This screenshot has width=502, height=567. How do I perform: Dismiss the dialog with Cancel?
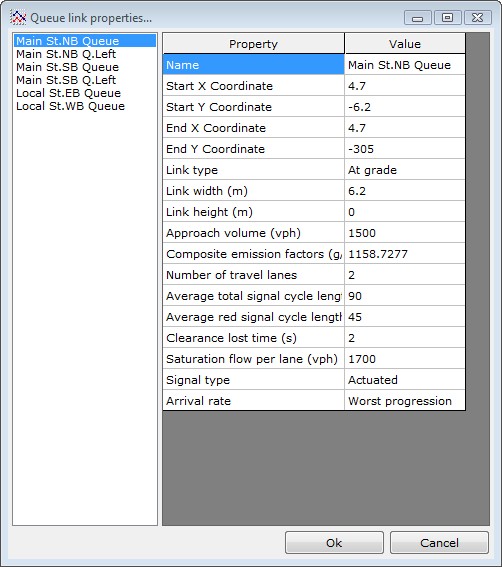click(x=439, y=542)
